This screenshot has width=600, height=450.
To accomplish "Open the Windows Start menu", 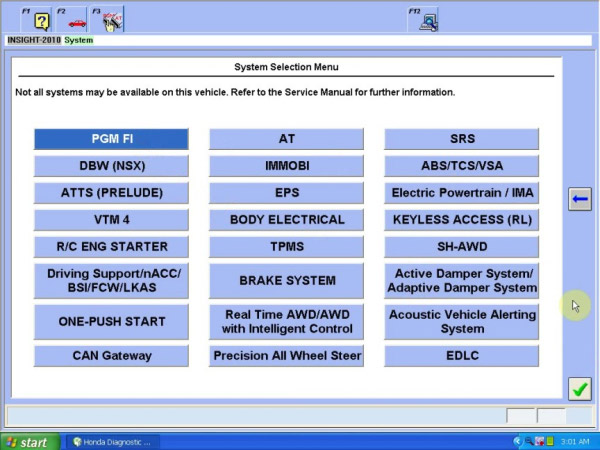I will pos(28,441).
